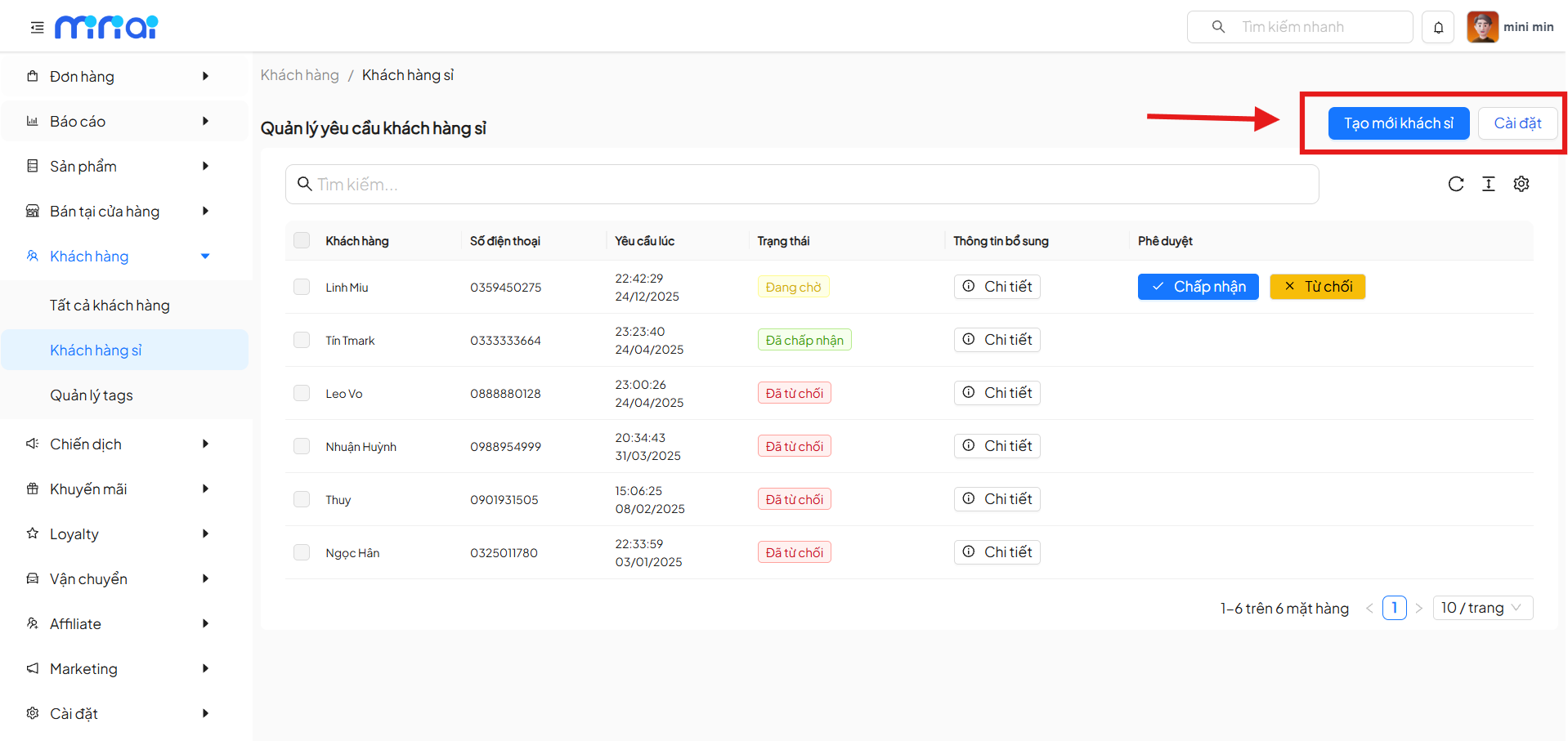Image resolution: width=1568 pixels, height=741 pixels.
Task: Tick the checkbox for Leo Vo
Action: point(302,393)
